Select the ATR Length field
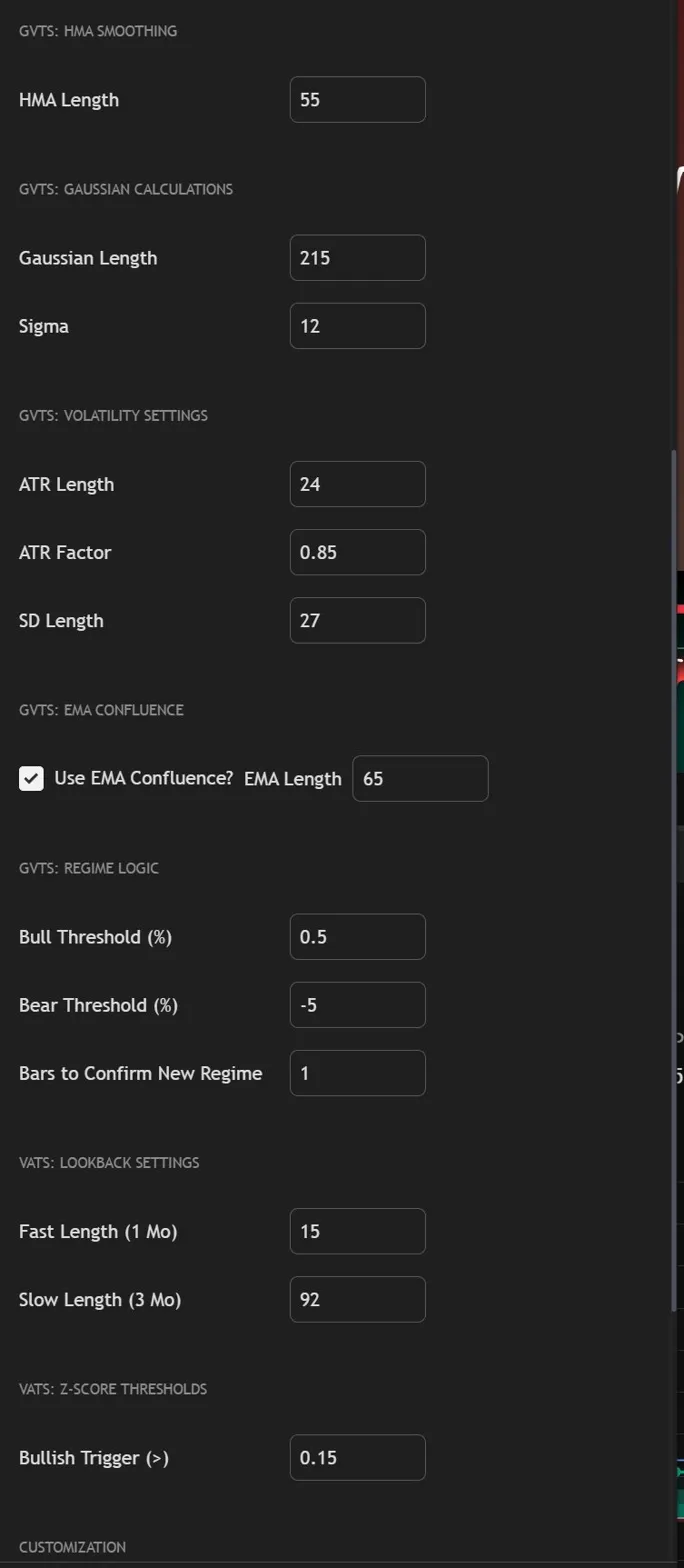 click(x=357, y=484)
